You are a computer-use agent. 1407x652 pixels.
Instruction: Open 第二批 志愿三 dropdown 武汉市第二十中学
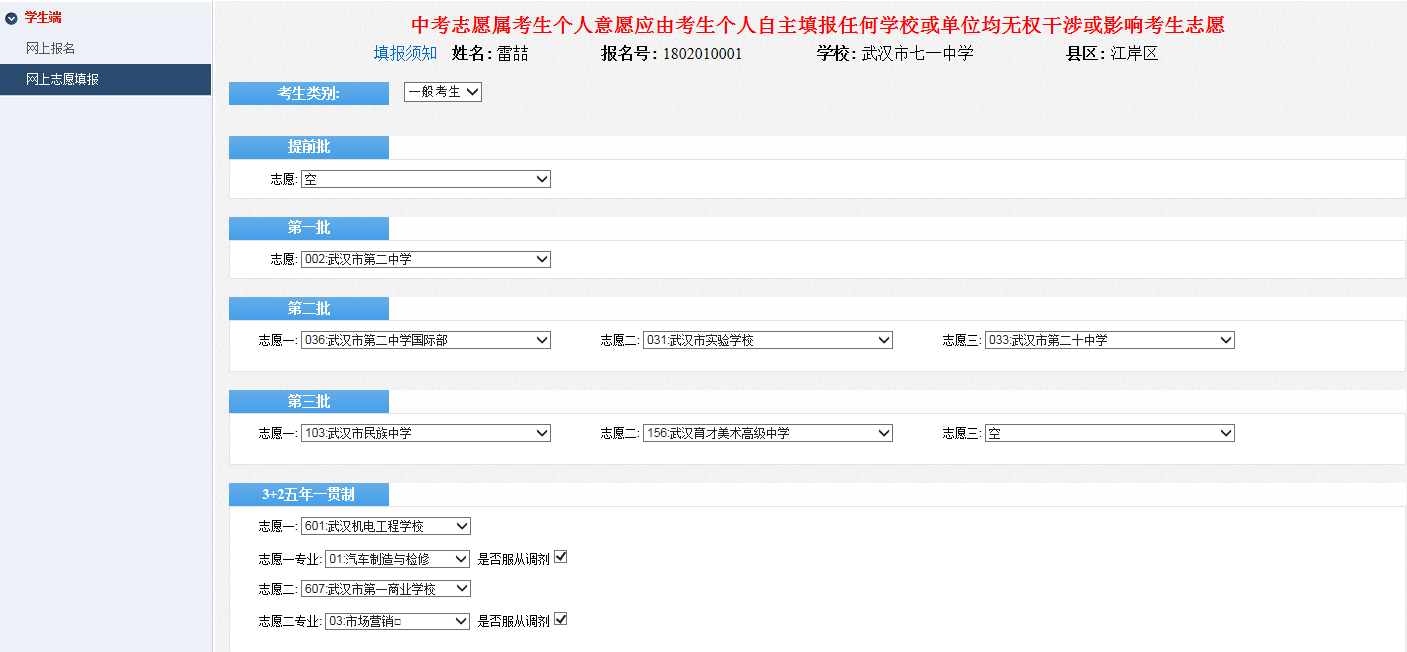pos(1109,340)
